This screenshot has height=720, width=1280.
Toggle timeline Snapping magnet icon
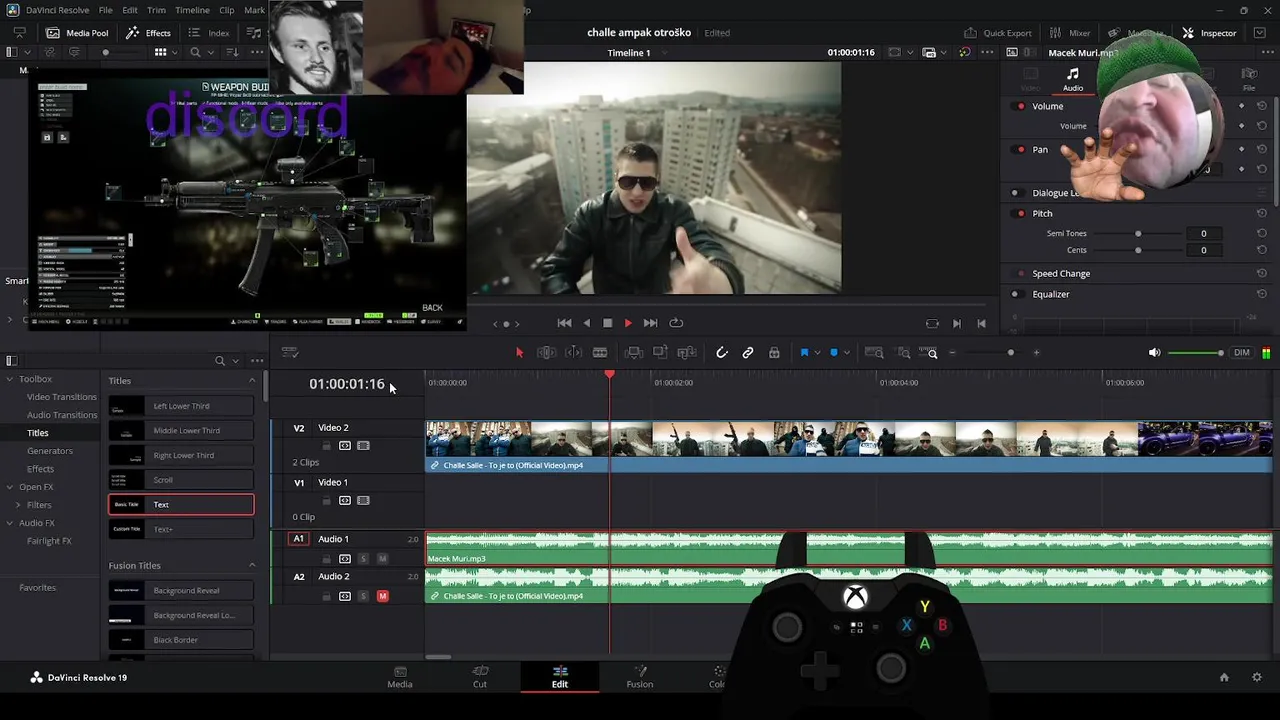tap(722, 352)
